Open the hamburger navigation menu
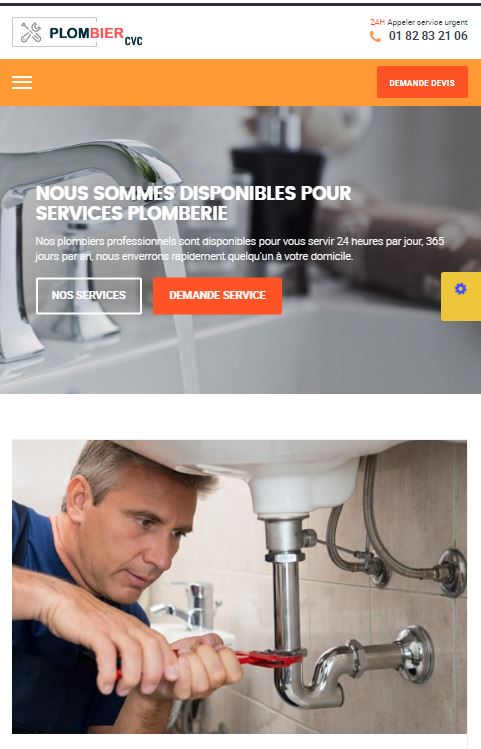The height and width of the screenshot is (749, 481). tap(22, 83)
